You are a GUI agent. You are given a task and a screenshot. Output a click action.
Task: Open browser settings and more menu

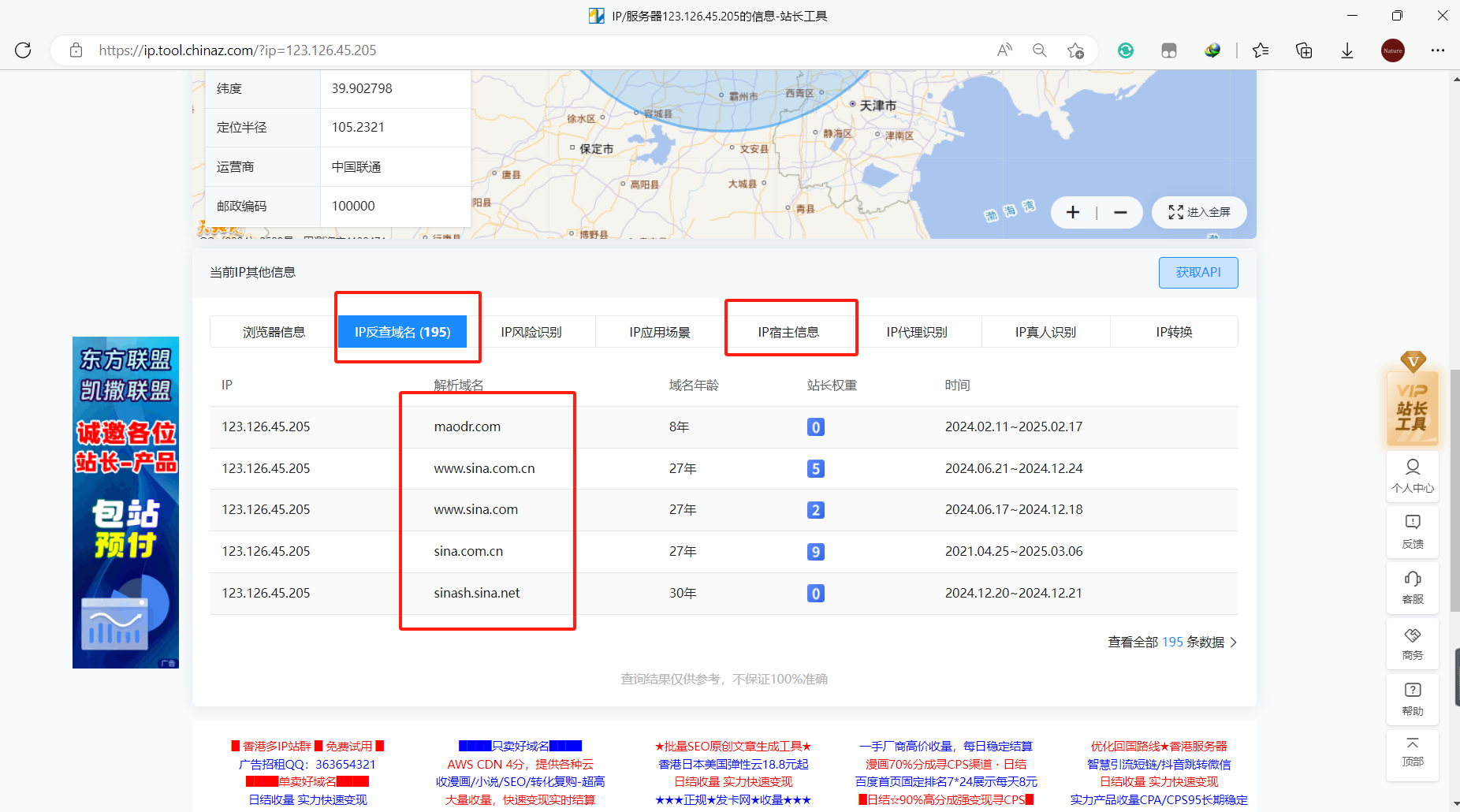point(1438,50)
